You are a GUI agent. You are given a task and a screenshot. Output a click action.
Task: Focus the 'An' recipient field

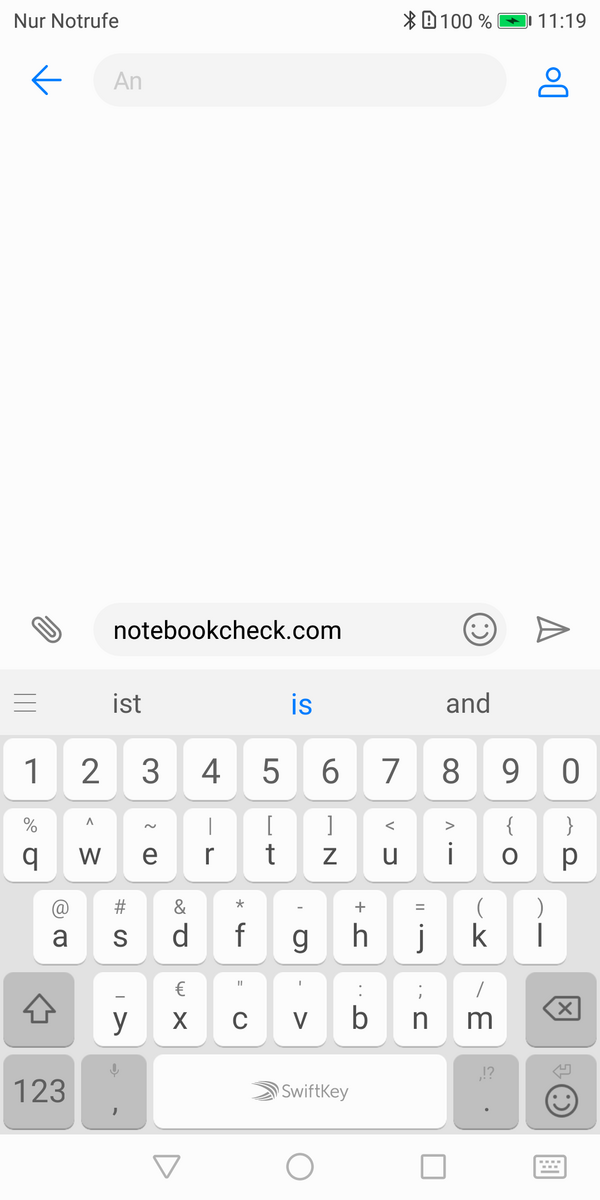point(300,80)
